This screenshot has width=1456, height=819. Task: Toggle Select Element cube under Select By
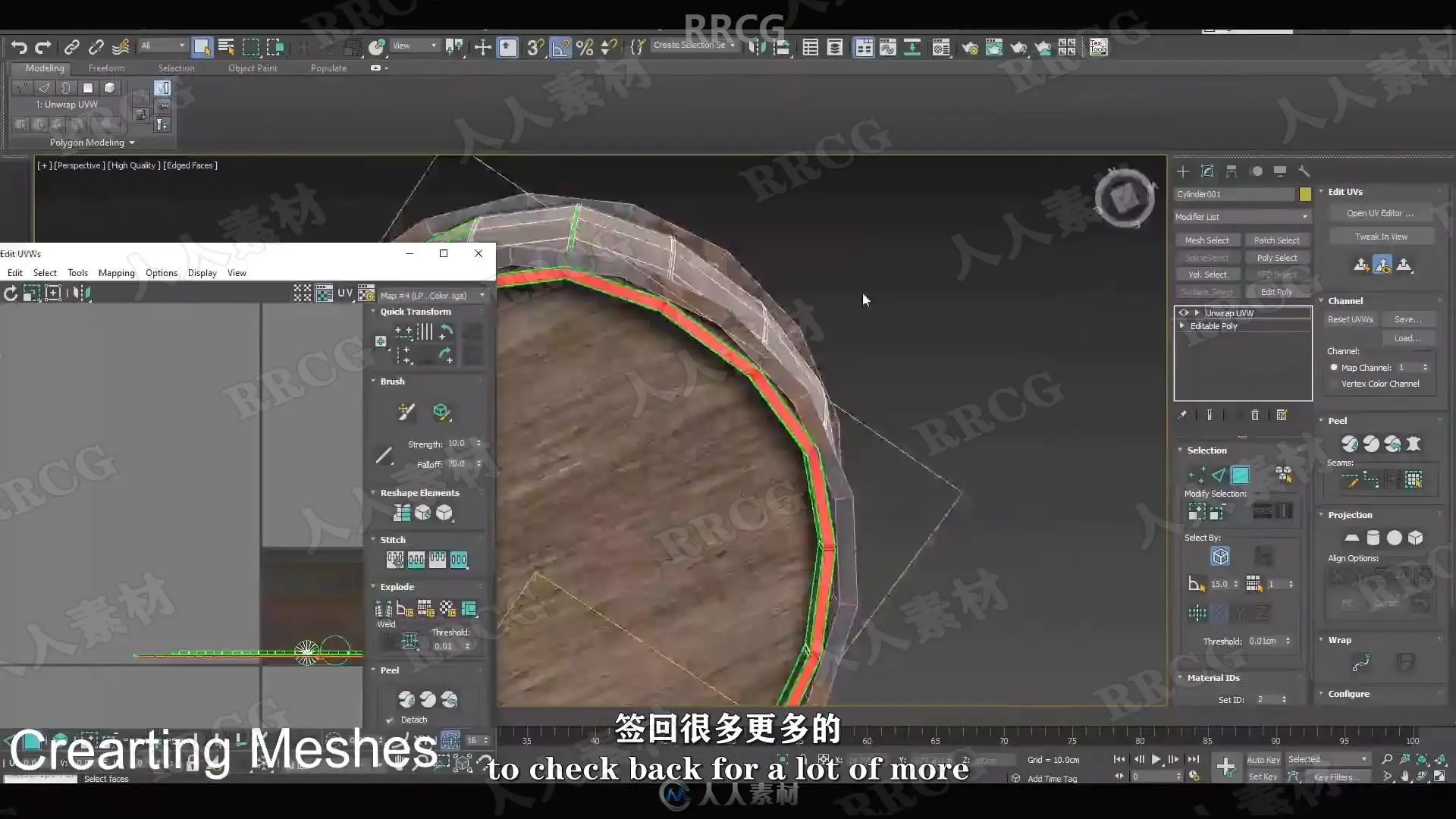pos(1220,557)
